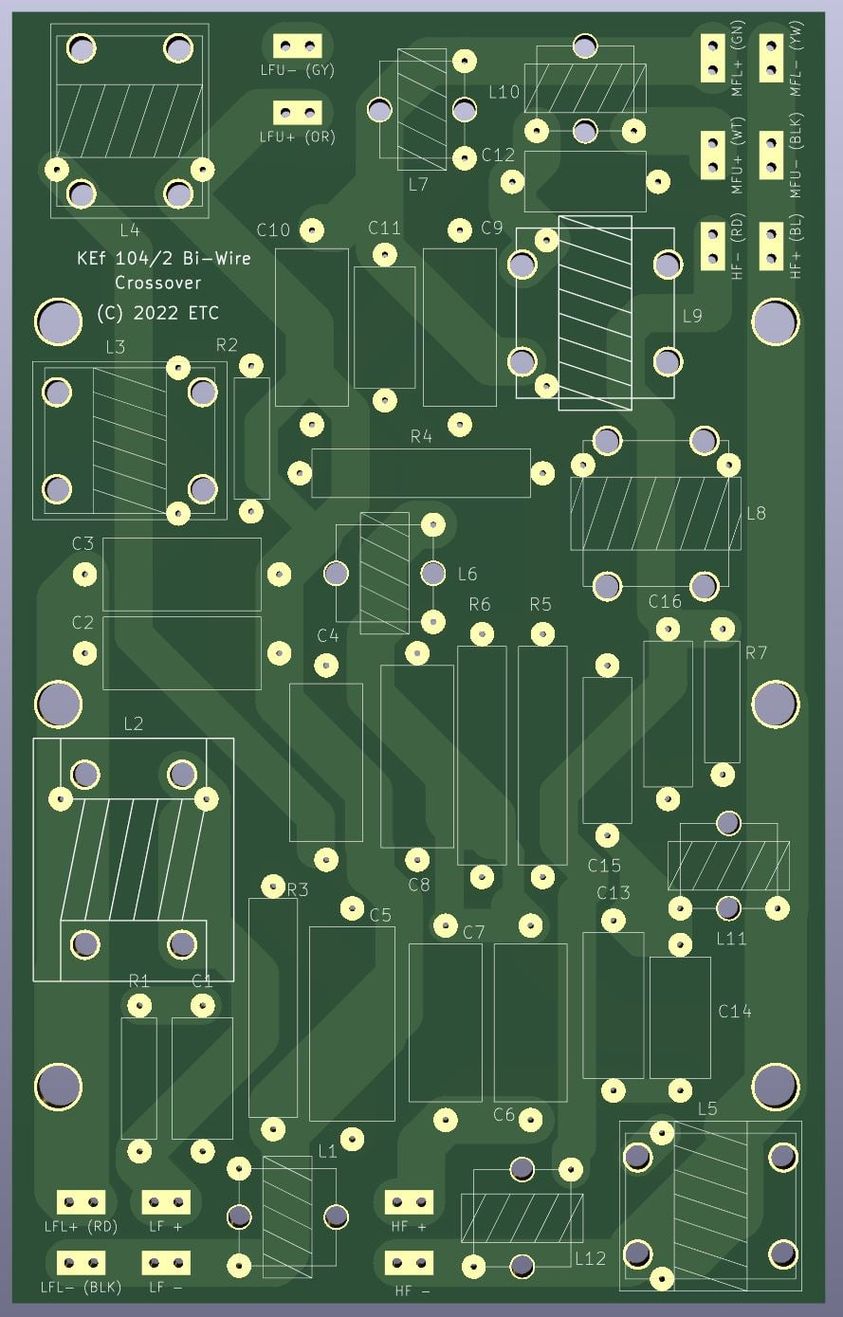Click the L7 inductor reference label

coord(418,185)
